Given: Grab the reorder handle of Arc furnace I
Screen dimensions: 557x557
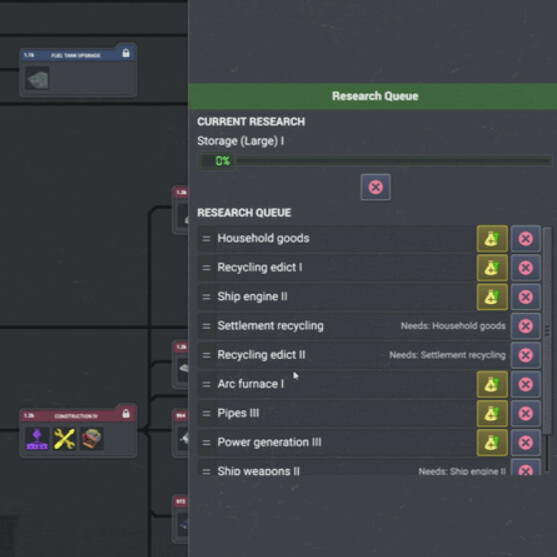Looking at the screenshot, I should tap(206, 384).
